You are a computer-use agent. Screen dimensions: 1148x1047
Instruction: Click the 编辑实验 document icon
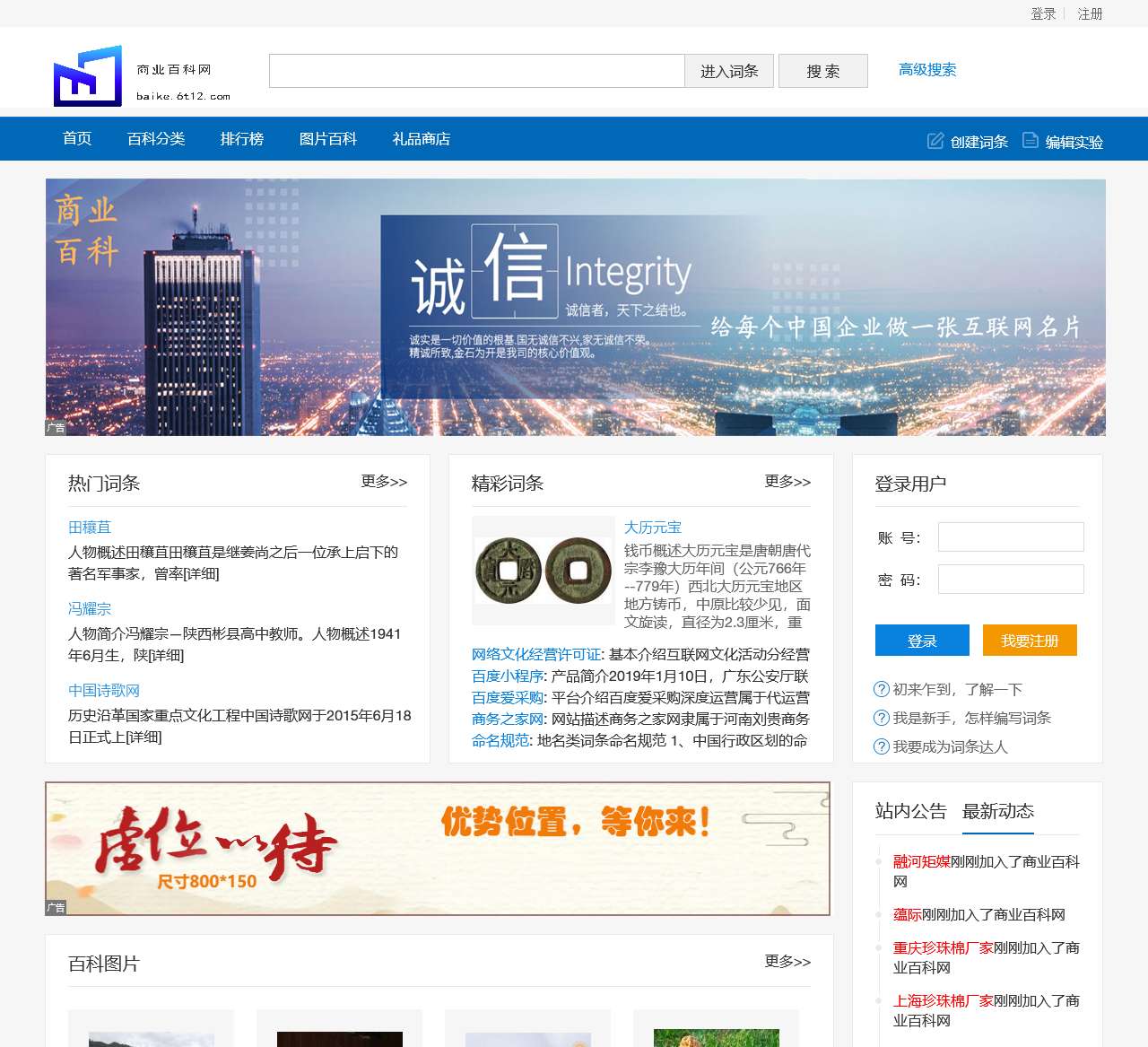point(1031,141)
